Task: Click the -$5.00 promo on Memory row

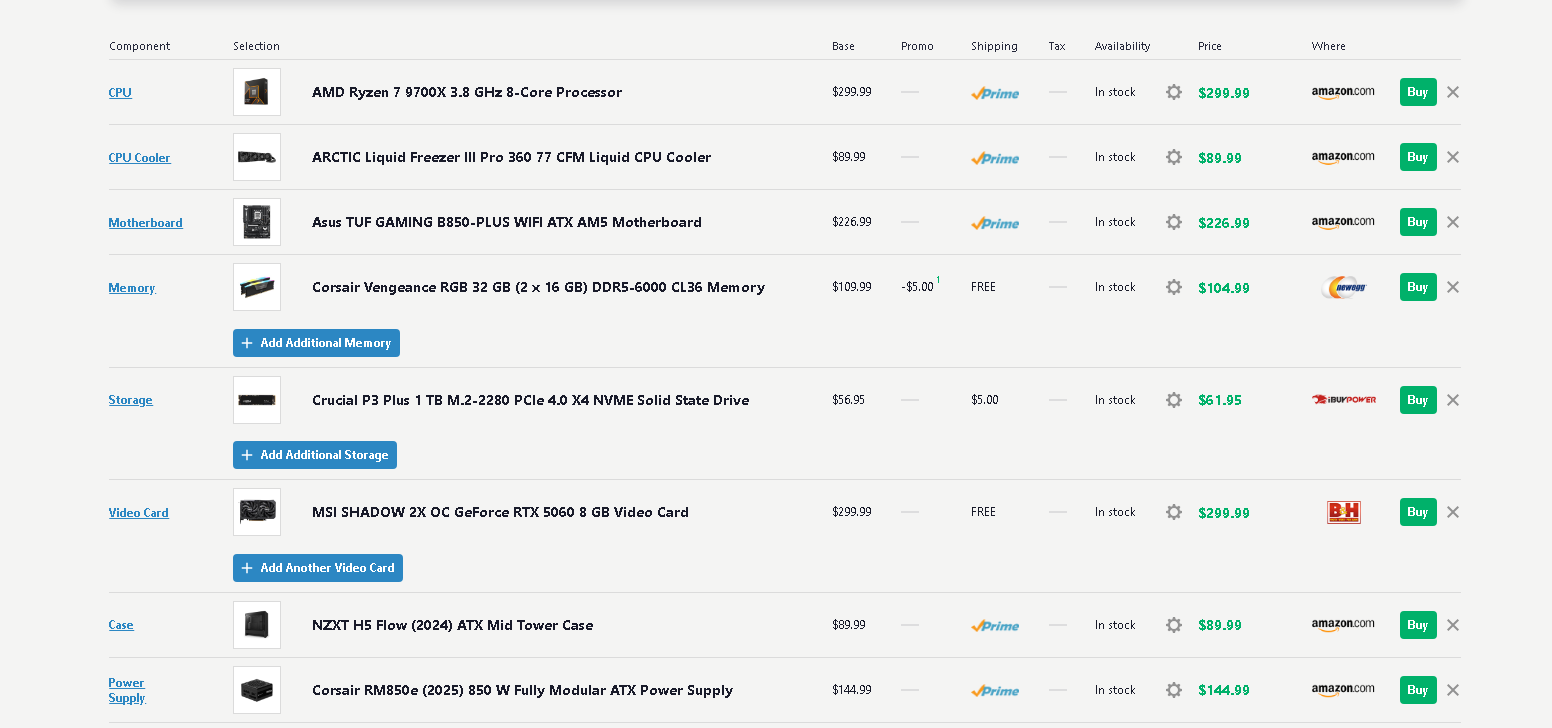Action: 917,287
